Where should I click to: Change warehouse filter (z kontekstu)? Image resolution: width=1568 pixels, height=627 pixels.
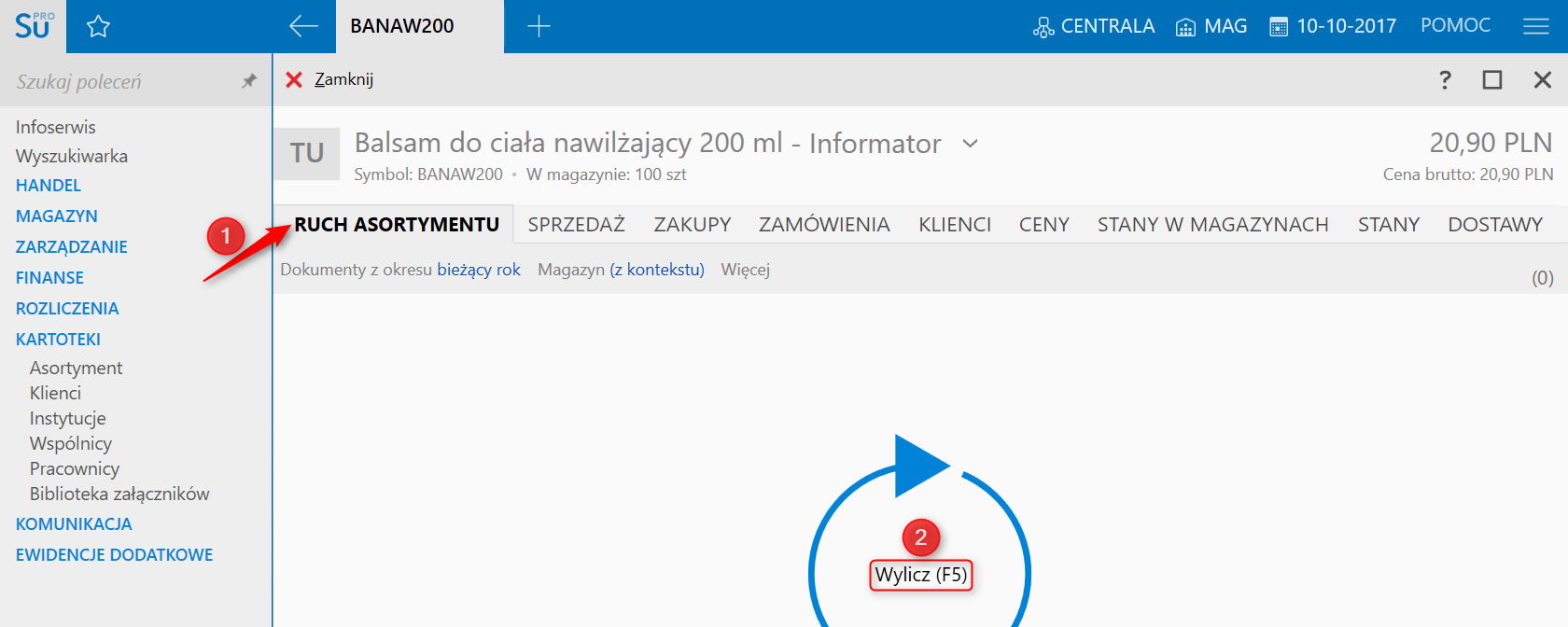[657, 270]
